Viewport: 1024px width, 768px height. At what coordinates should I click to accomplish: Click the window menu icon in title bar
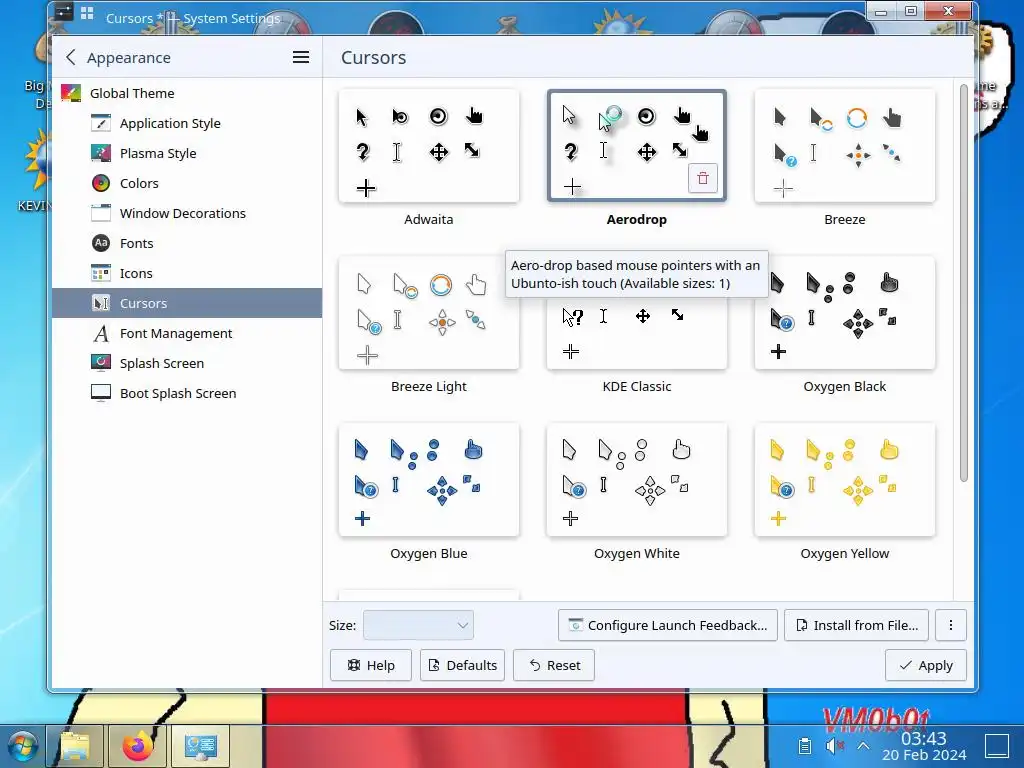pos(63,12)
